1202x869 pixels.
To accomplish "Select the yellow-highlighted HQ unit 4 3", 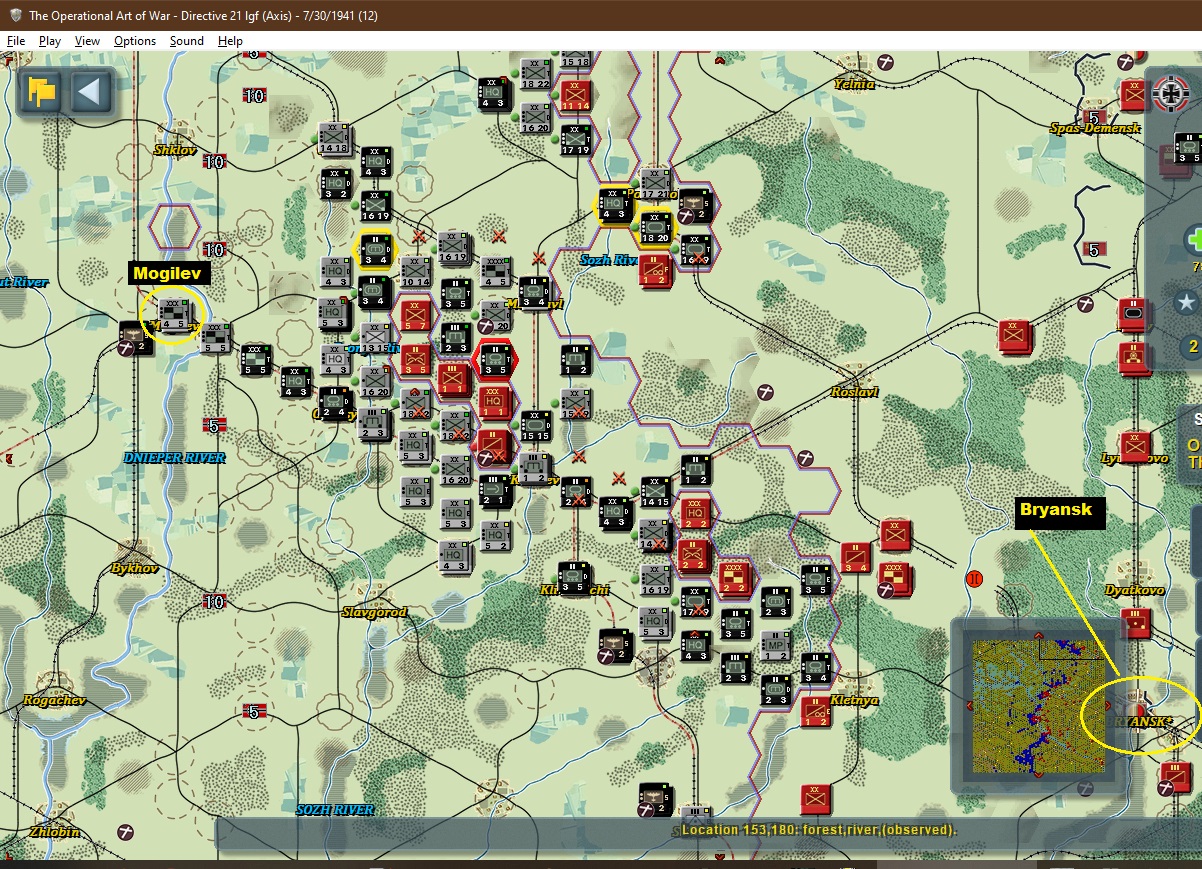I will [x=615, y=206].
